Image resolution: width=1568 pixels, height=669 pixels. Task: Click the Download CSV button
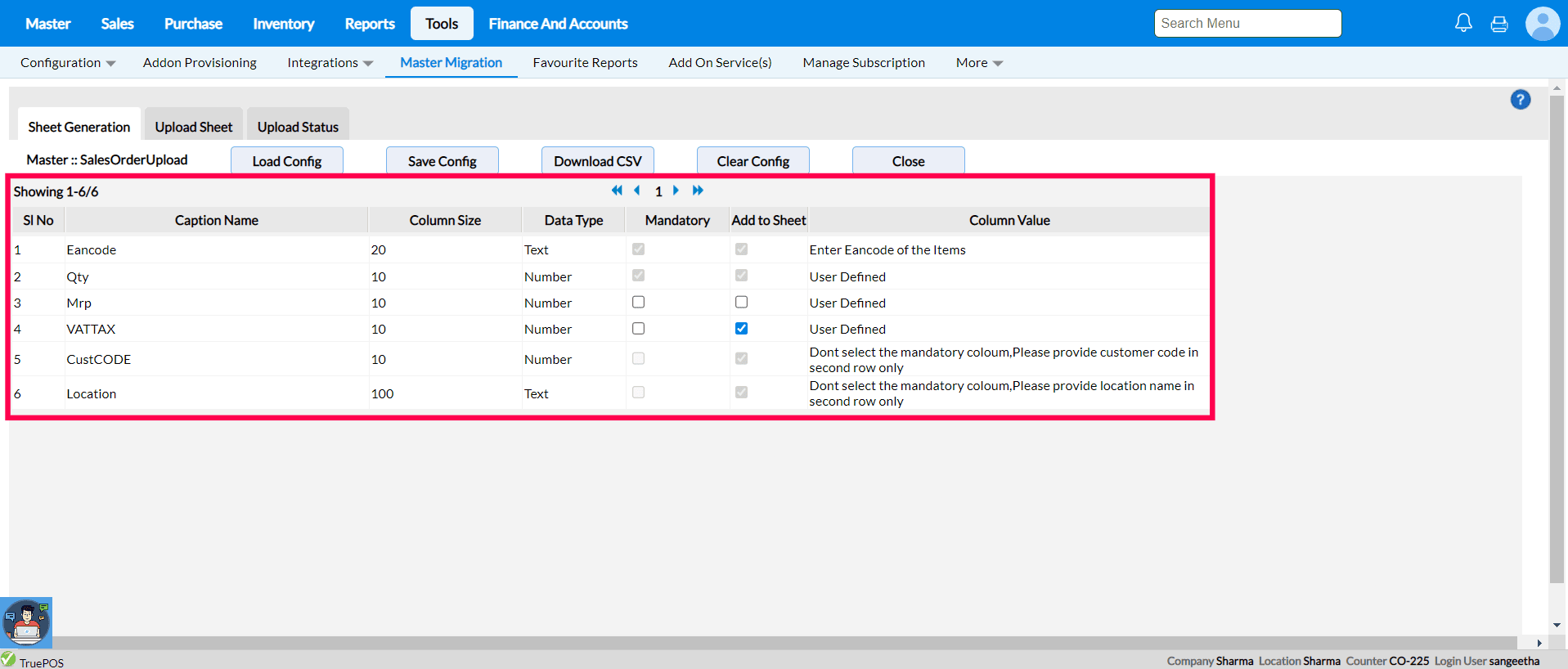(x=597, y=161)
